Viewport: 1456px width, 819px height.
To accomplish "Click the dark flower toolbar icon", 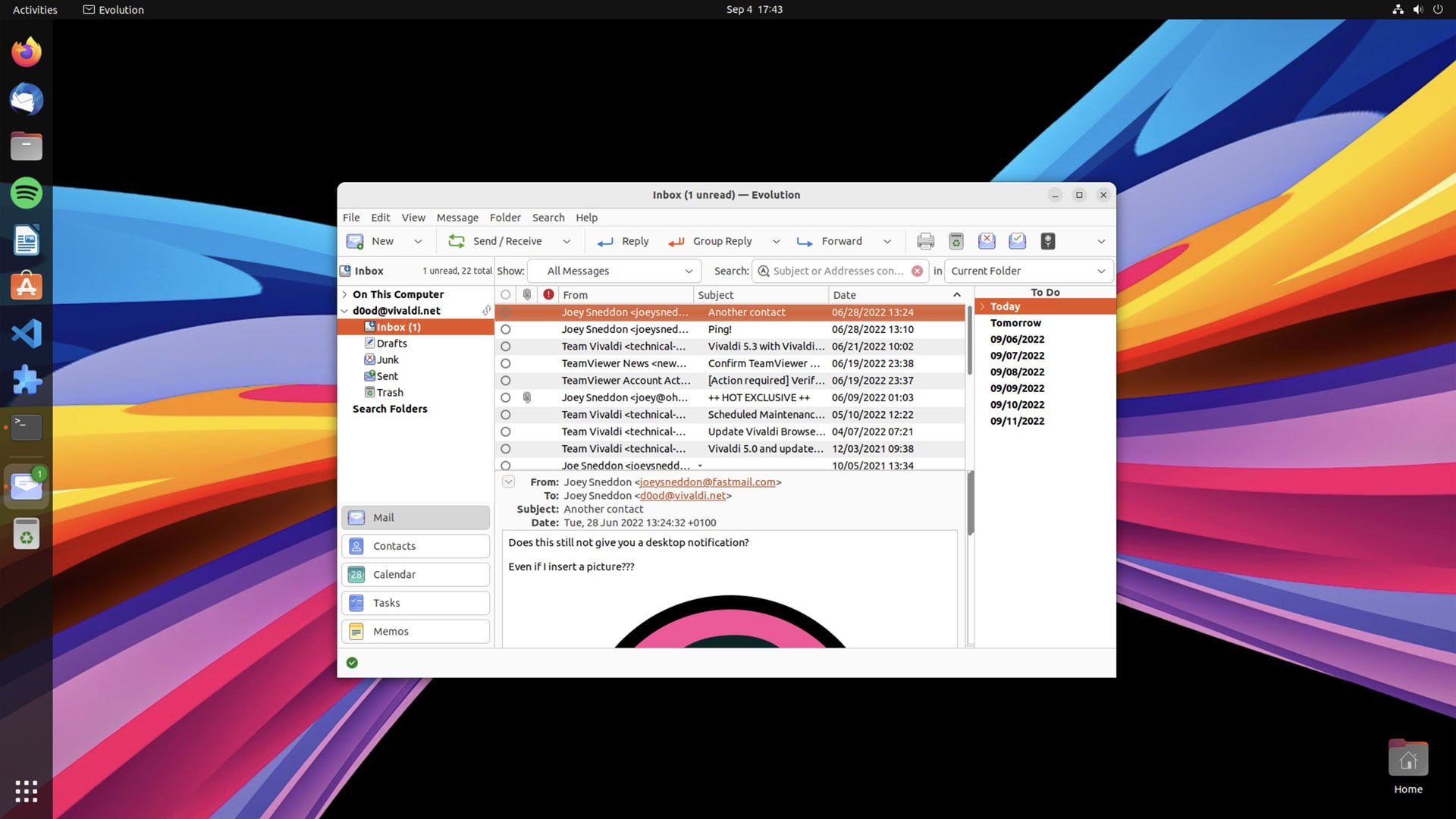I will point(1047,241).
